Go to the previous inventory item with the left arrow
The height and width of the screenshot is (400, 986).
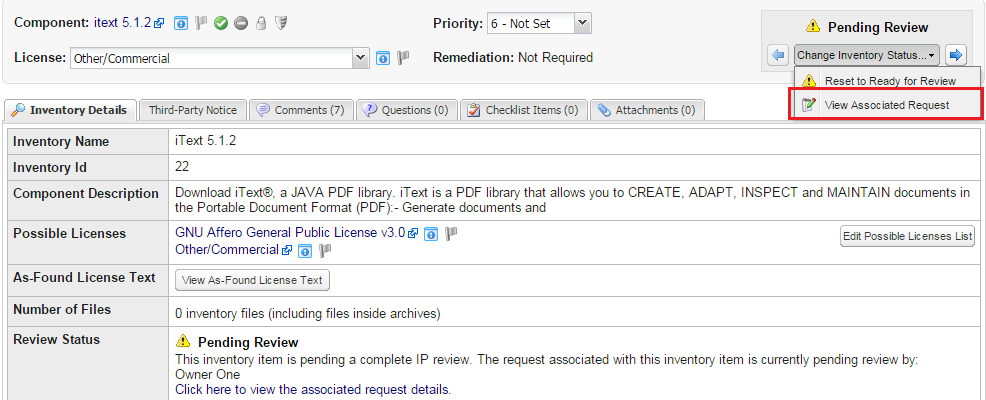pos(778,55)
